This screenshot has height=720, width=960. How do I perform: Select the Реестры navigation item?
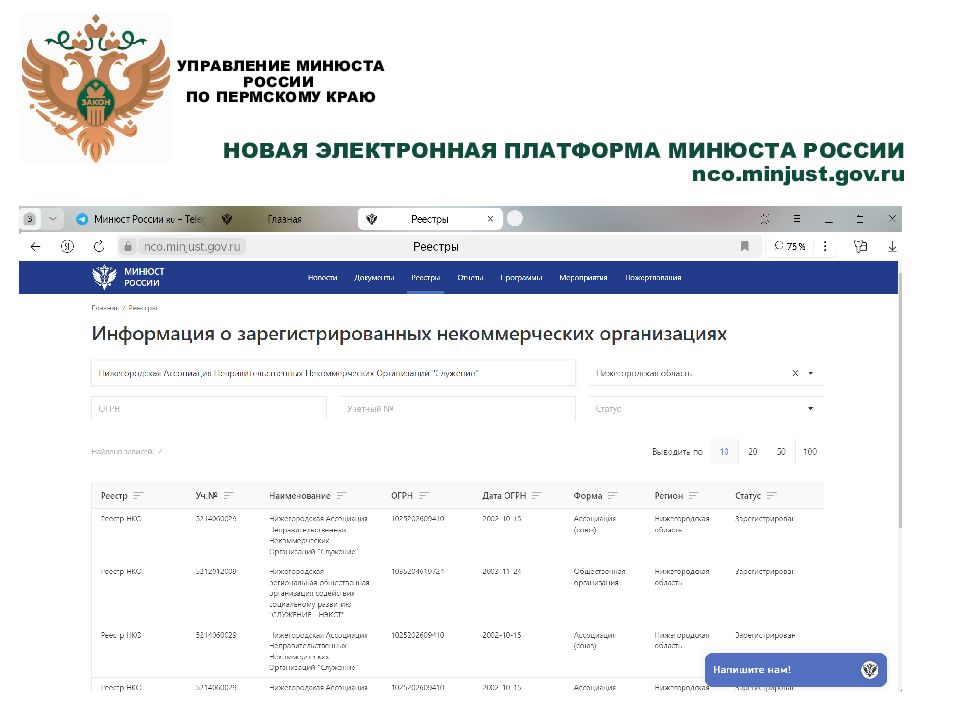point(426,277)
